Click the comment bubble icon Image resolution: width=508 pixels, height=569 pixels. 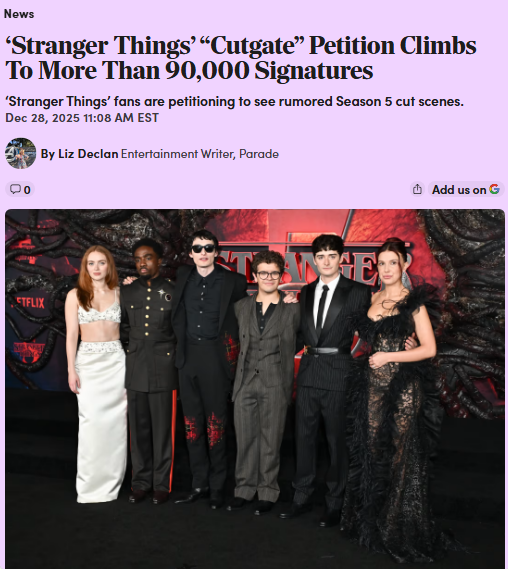pos(15,189)
